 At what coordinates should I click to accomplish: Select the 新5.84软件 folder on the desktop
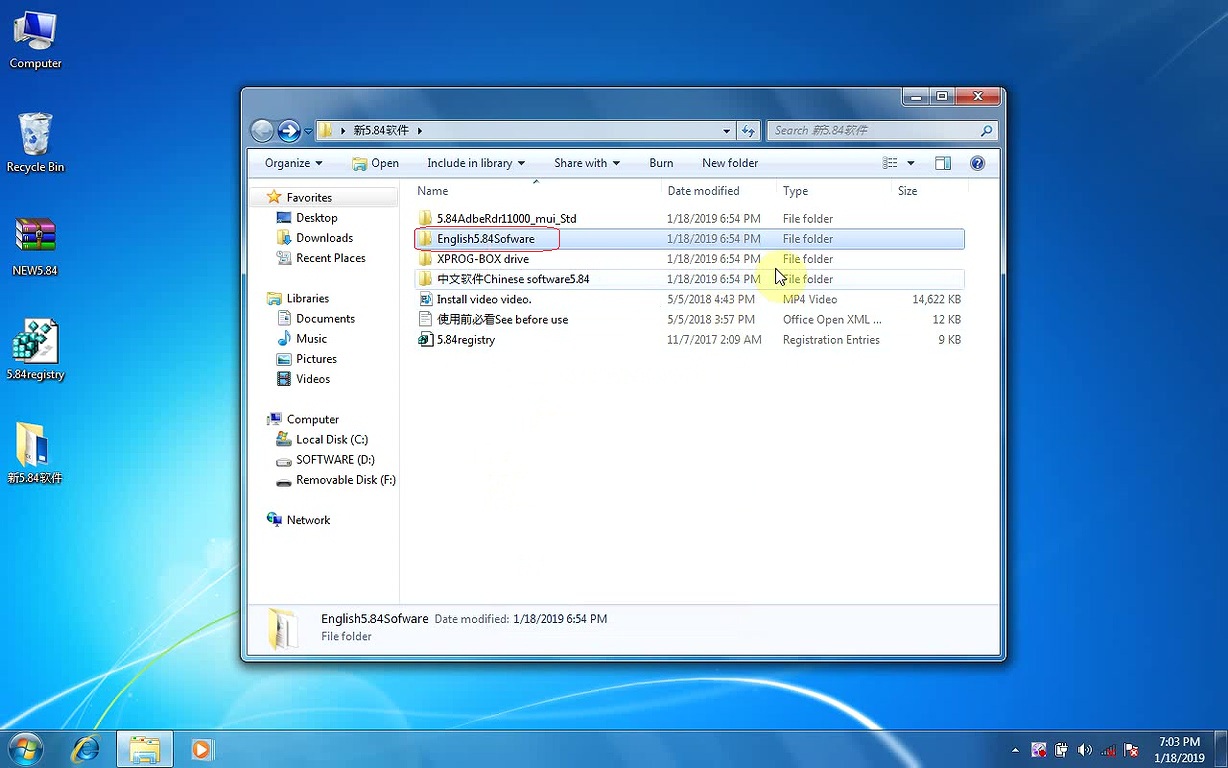[35, 453]
